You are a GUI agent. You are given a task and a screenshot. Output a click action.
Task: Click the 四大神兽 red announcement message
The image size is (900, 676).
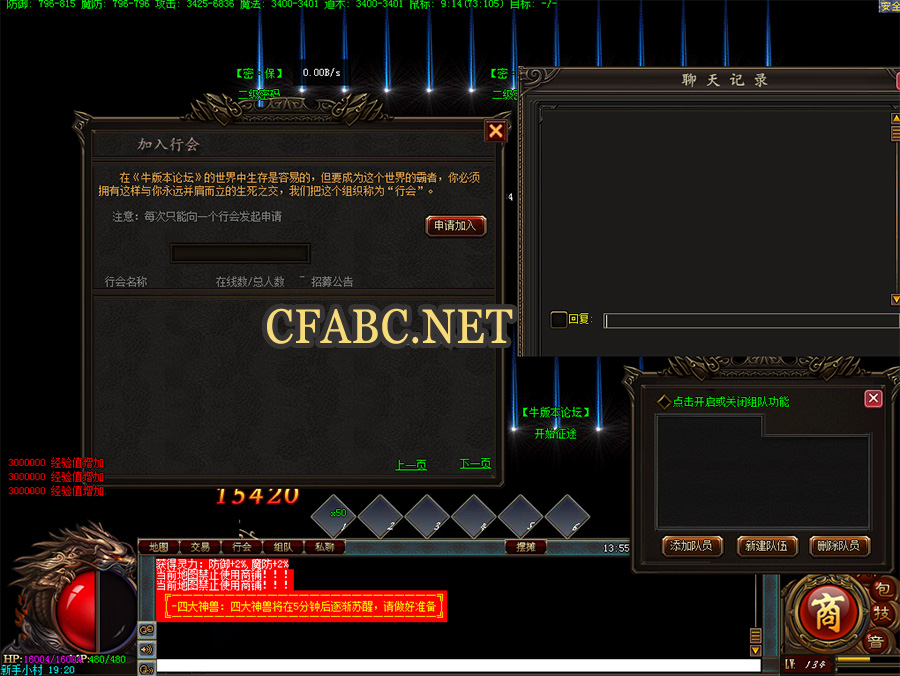click(x=303, y=607)
